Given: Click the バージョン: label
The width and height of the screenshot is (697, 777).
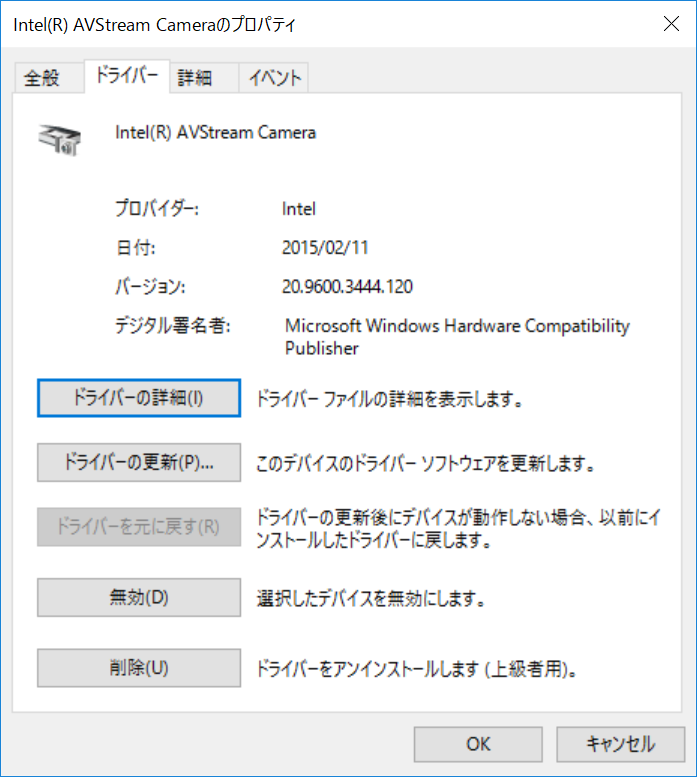Looking at the screenshot, I should [x=151, y=286].
